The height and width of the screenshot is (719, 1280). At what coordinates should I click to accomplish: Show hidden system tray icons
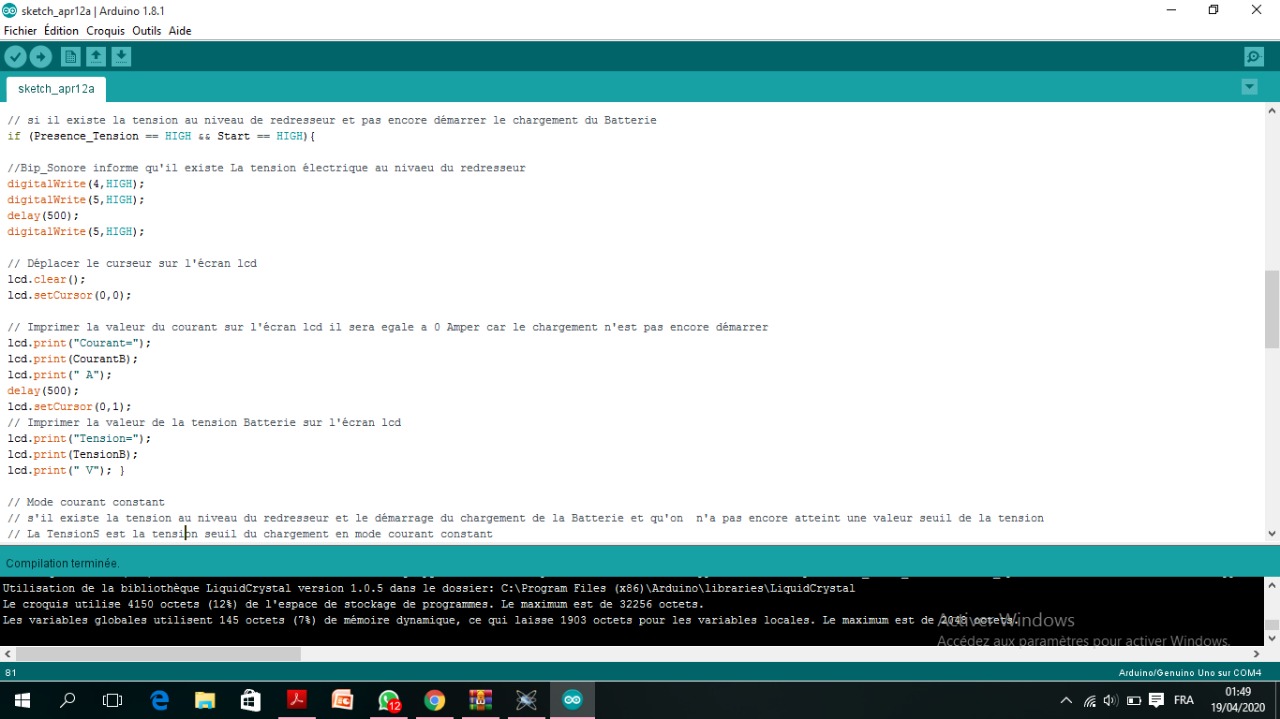(x=1066, y=700)
